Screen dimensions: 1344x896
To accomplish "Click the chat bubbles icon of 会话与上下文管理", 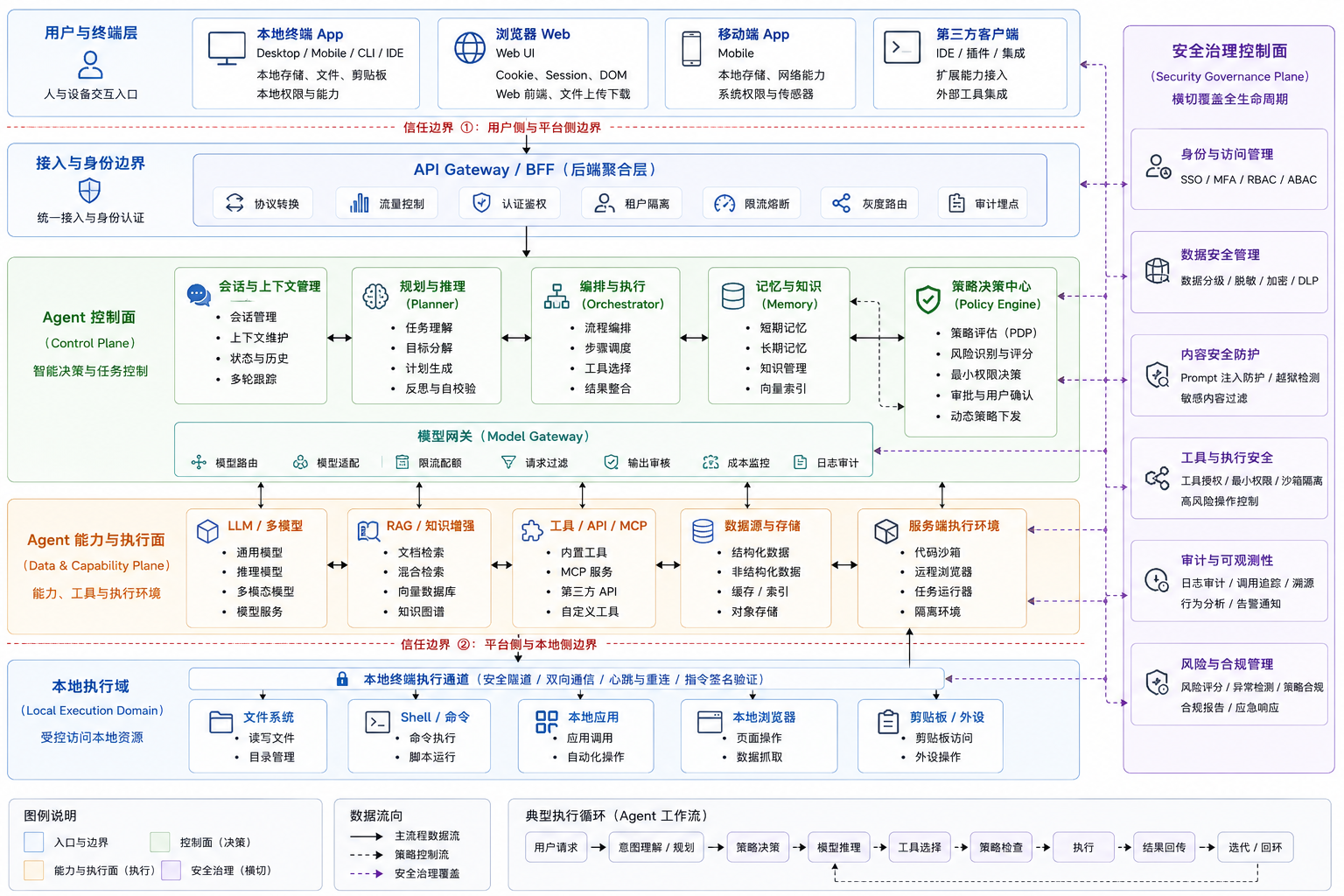I will coord(199,294).
